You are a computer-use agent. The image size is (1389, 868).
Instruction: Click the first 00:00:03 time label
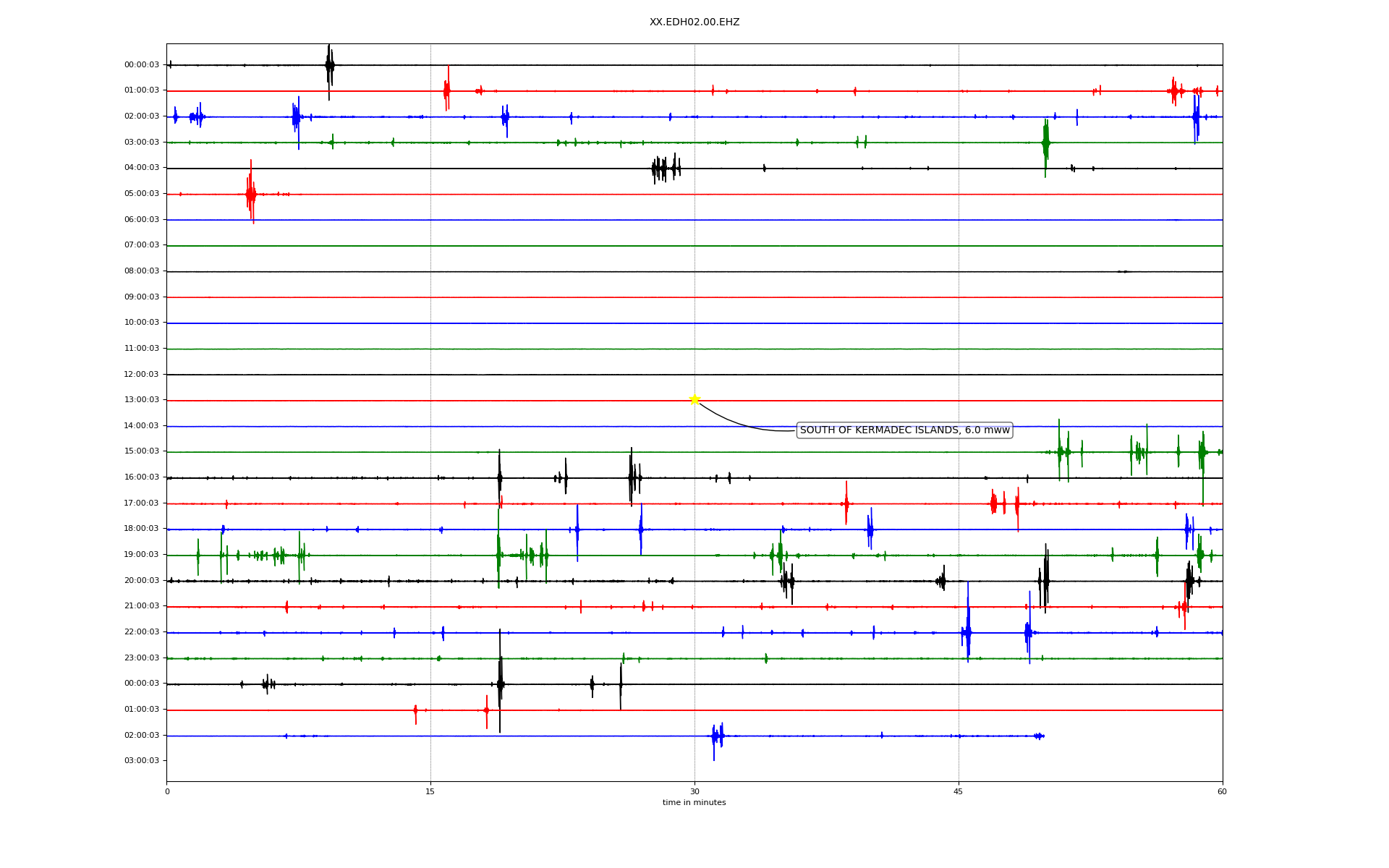click(142, 65)
